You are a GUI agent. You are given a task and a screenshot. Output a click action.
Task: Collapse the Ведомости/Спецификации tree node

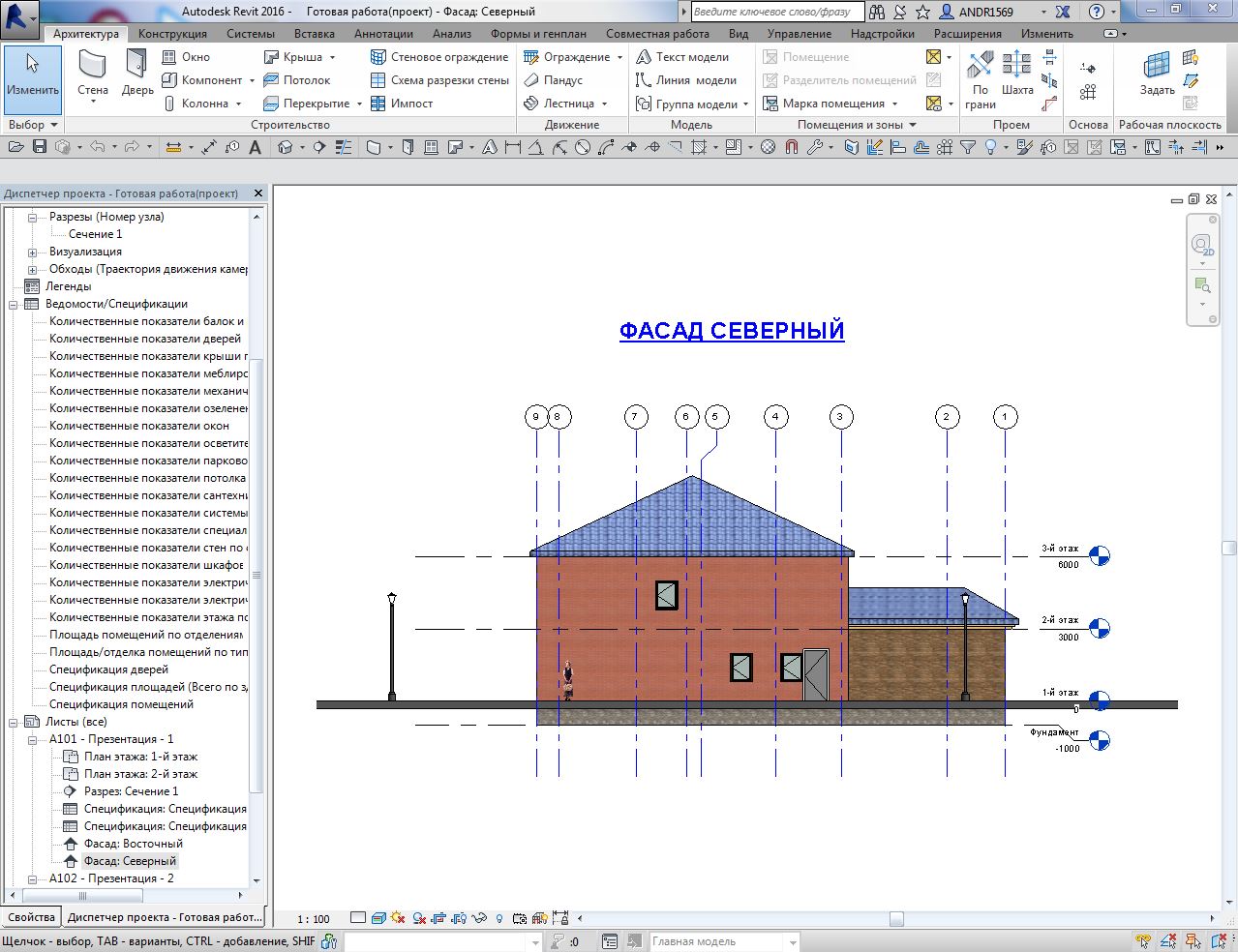[x=15, y=304]
